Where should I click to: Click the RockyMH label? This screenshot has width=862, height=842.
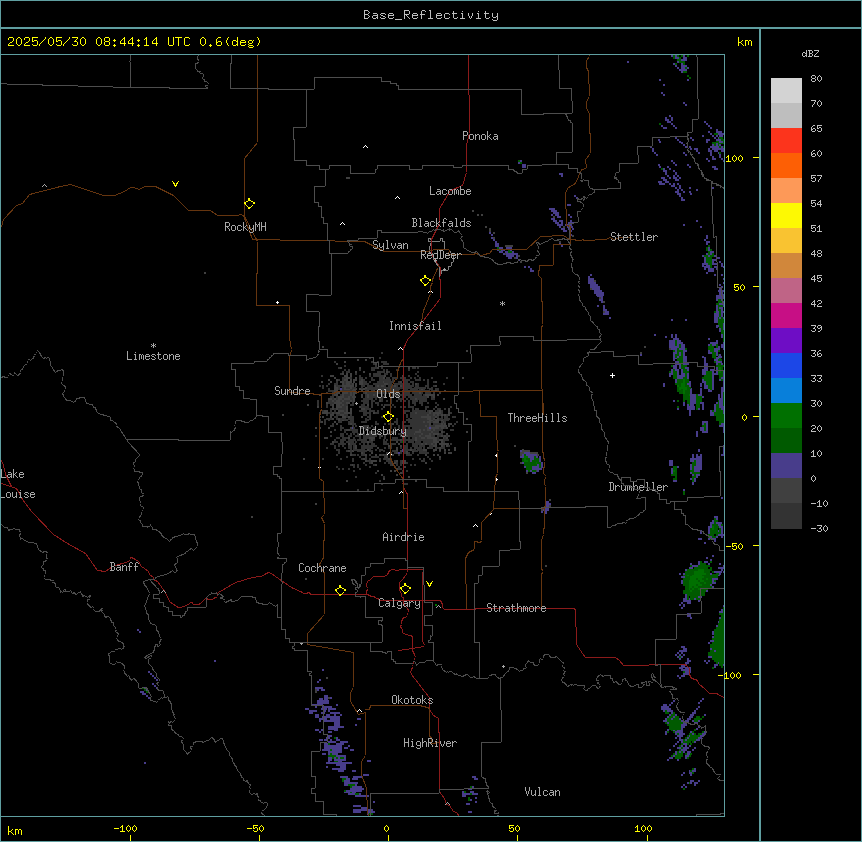tap(245, 227)
